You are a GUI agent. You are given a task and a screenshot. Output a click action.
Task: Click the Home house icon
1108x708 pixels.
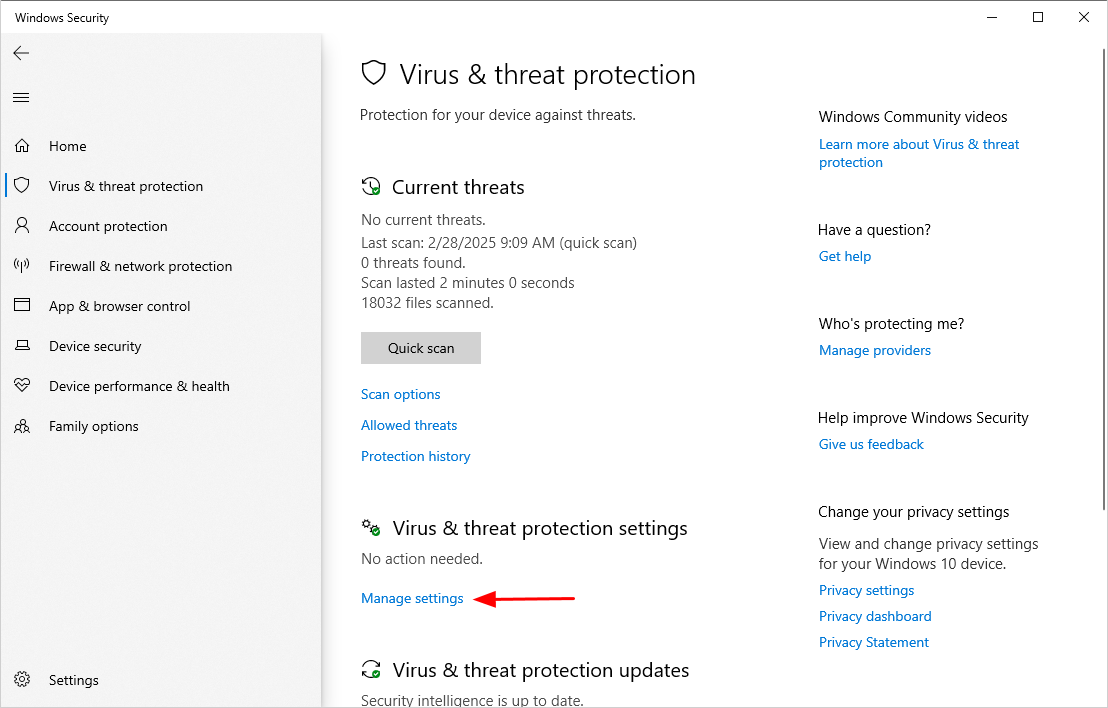22,146
